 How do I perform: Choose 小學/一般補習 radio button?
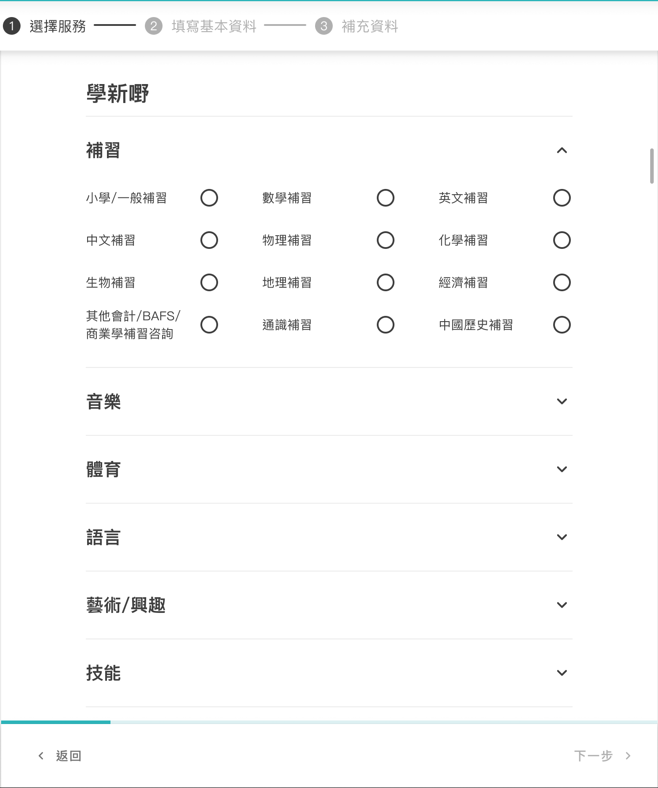pyautogui.click(x=209, y=198)
